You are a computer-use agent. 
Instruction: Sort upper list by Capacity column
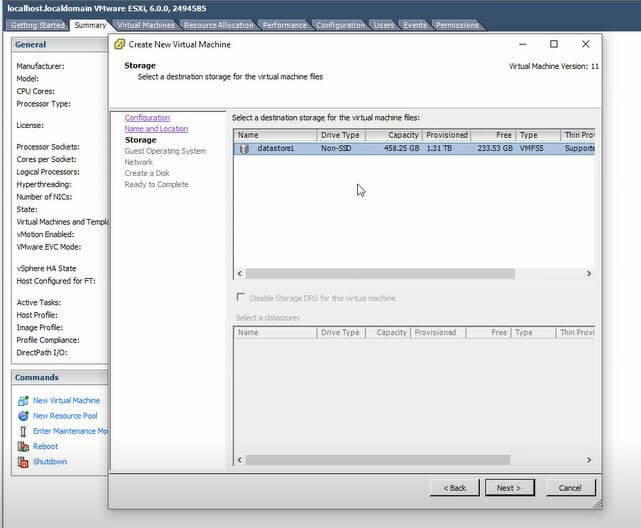pos(394,135)
